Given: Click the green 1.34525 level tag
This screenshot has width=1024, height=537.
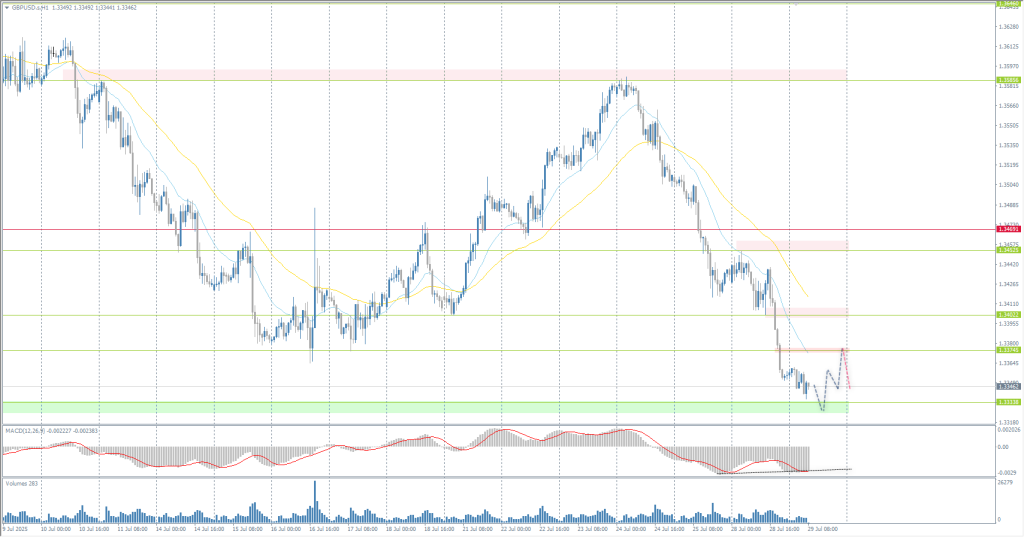Looking at the screenshot, I should 1008,250.
